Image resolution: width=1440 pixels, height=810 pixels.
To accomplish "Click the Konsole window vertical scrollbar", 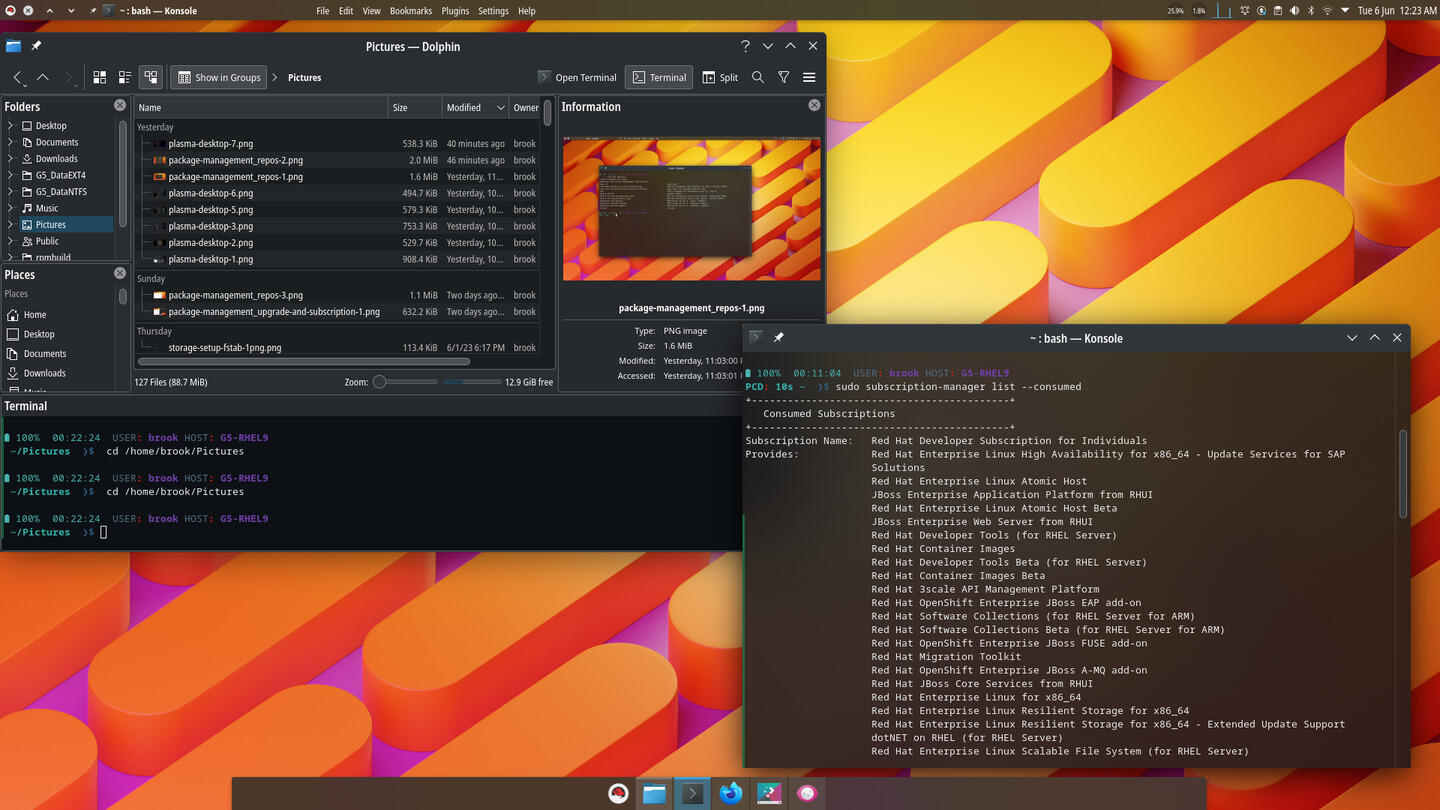I will tap(1403, 474).
